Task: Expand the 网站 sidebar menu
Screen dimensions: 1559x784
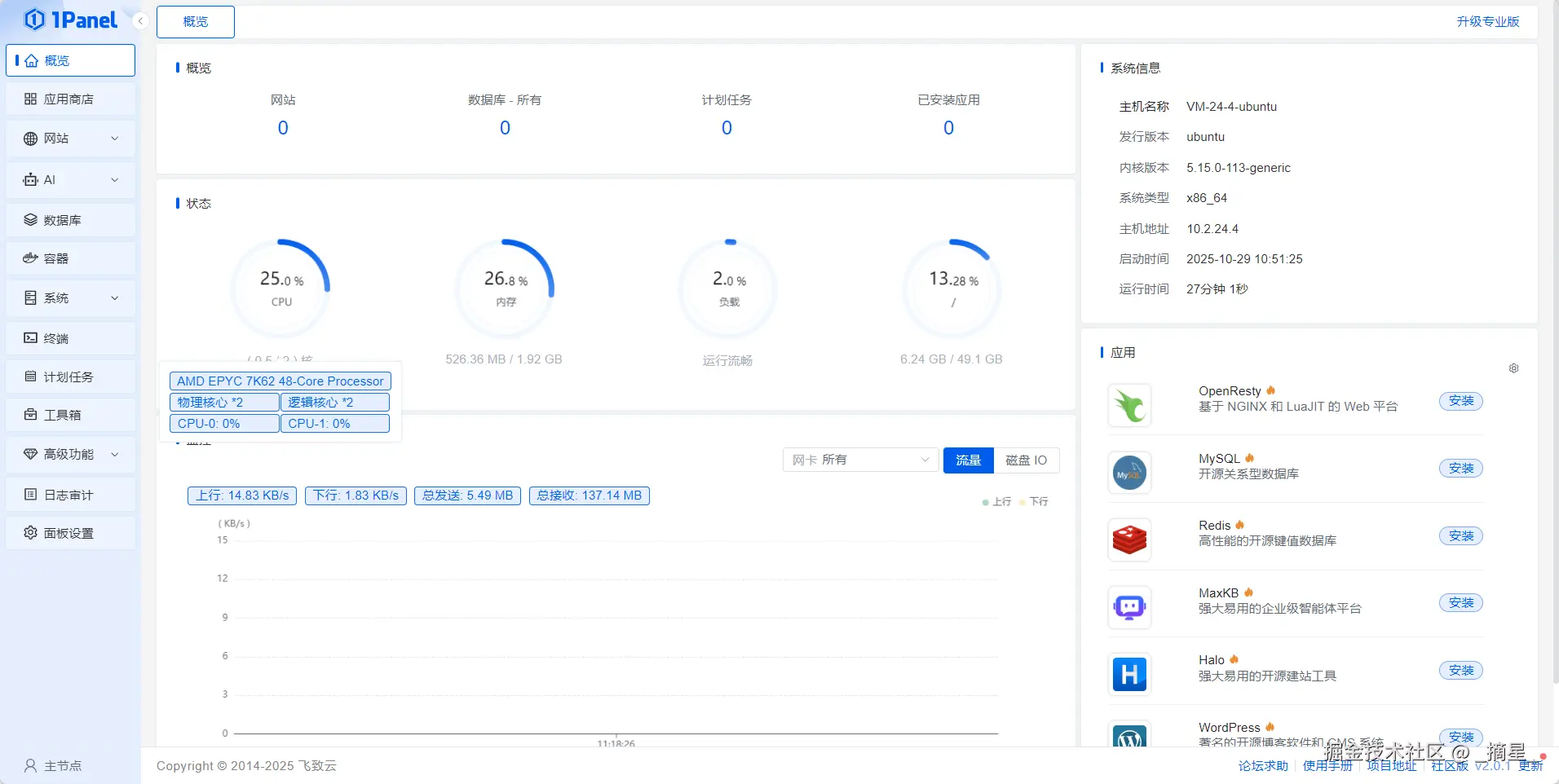Action: point(70,139)
